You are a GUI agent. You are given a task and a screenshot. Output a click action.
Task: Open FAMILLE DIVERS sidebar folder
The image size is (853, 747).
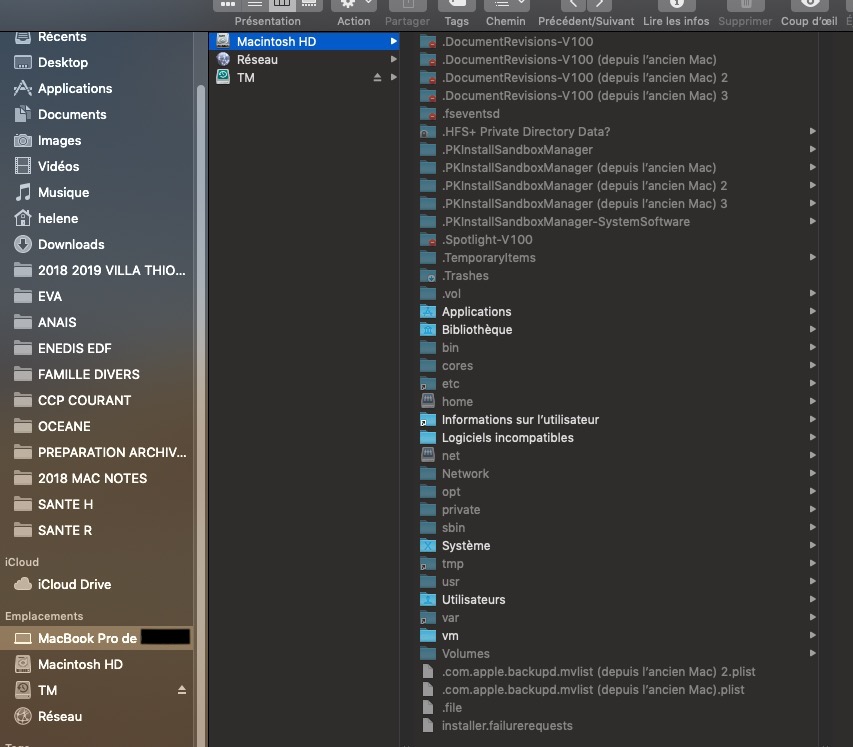[x=96, y=374]
